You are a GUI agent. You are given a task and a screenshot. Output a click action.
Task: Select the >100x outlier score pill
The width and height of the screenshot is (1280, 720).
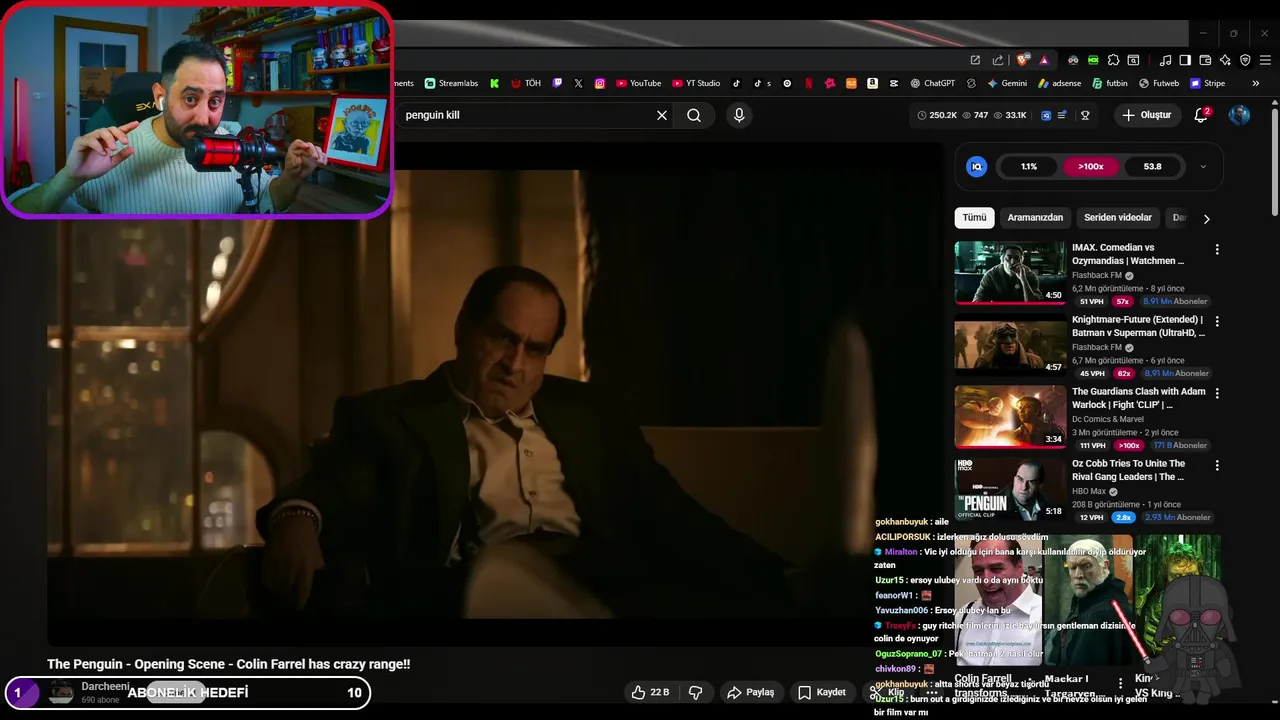click(x=1091, y=166)
